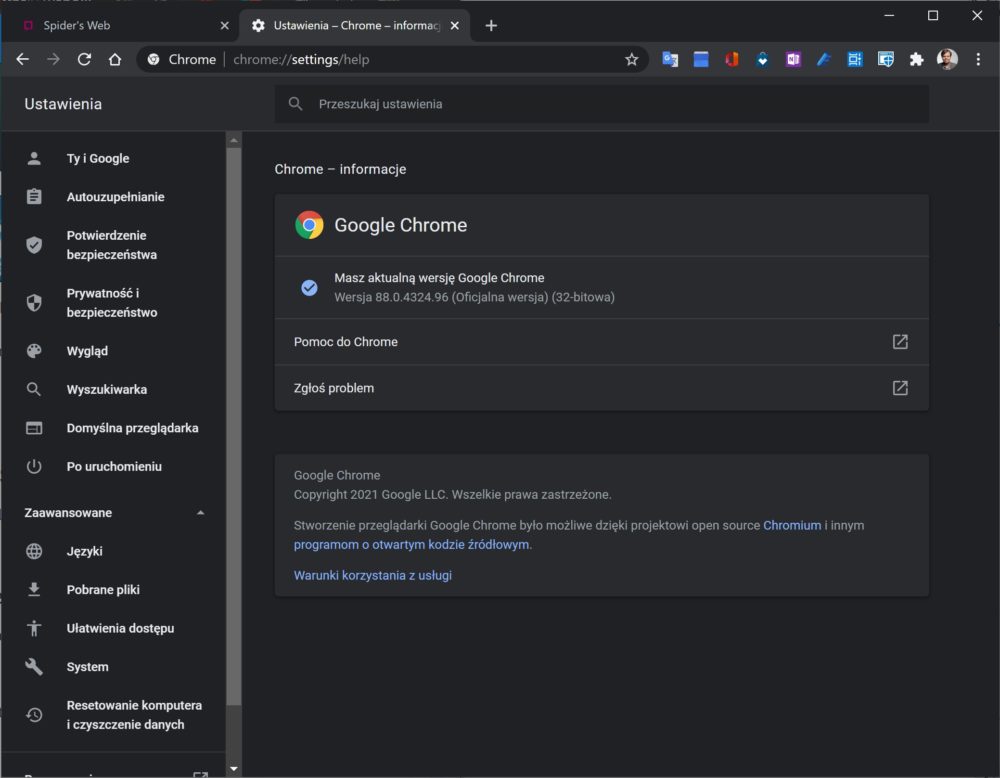This screenshot has width=1000, height=778.
Task: Go back with the browser back arrow
Action: coord(23,59)
